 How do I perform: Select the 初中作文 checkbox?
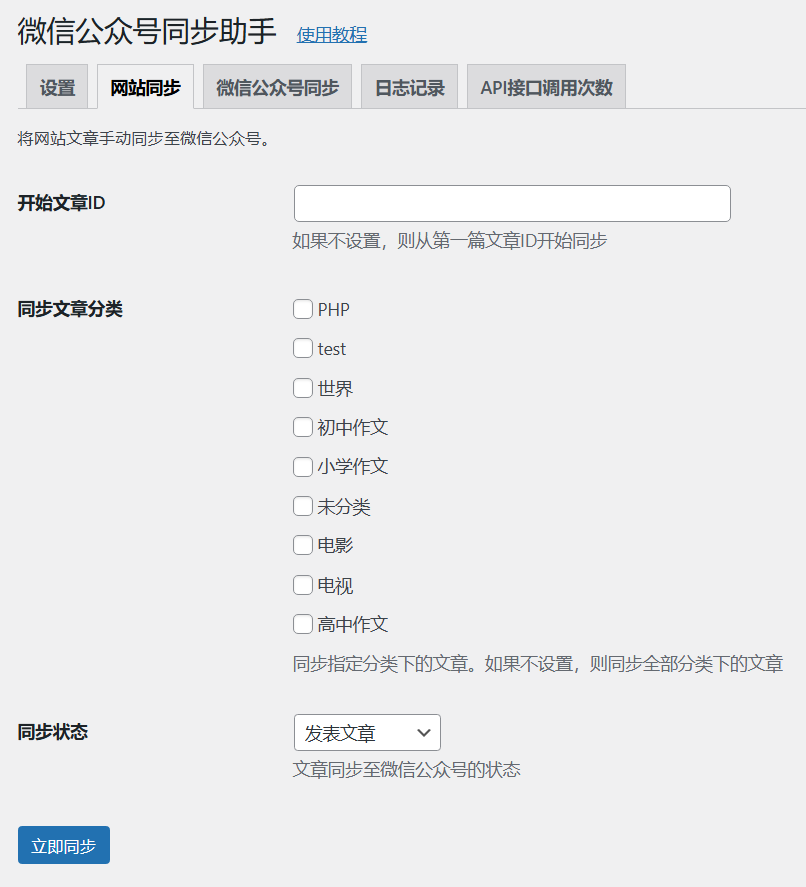pos(303,427)
